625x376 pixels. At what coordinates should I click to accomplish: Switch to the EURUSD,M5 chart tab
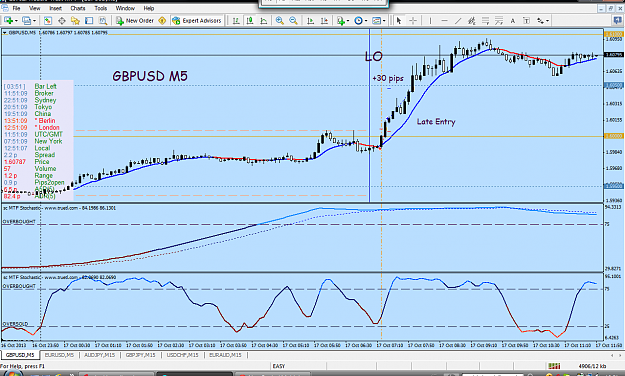click(59, 354)
